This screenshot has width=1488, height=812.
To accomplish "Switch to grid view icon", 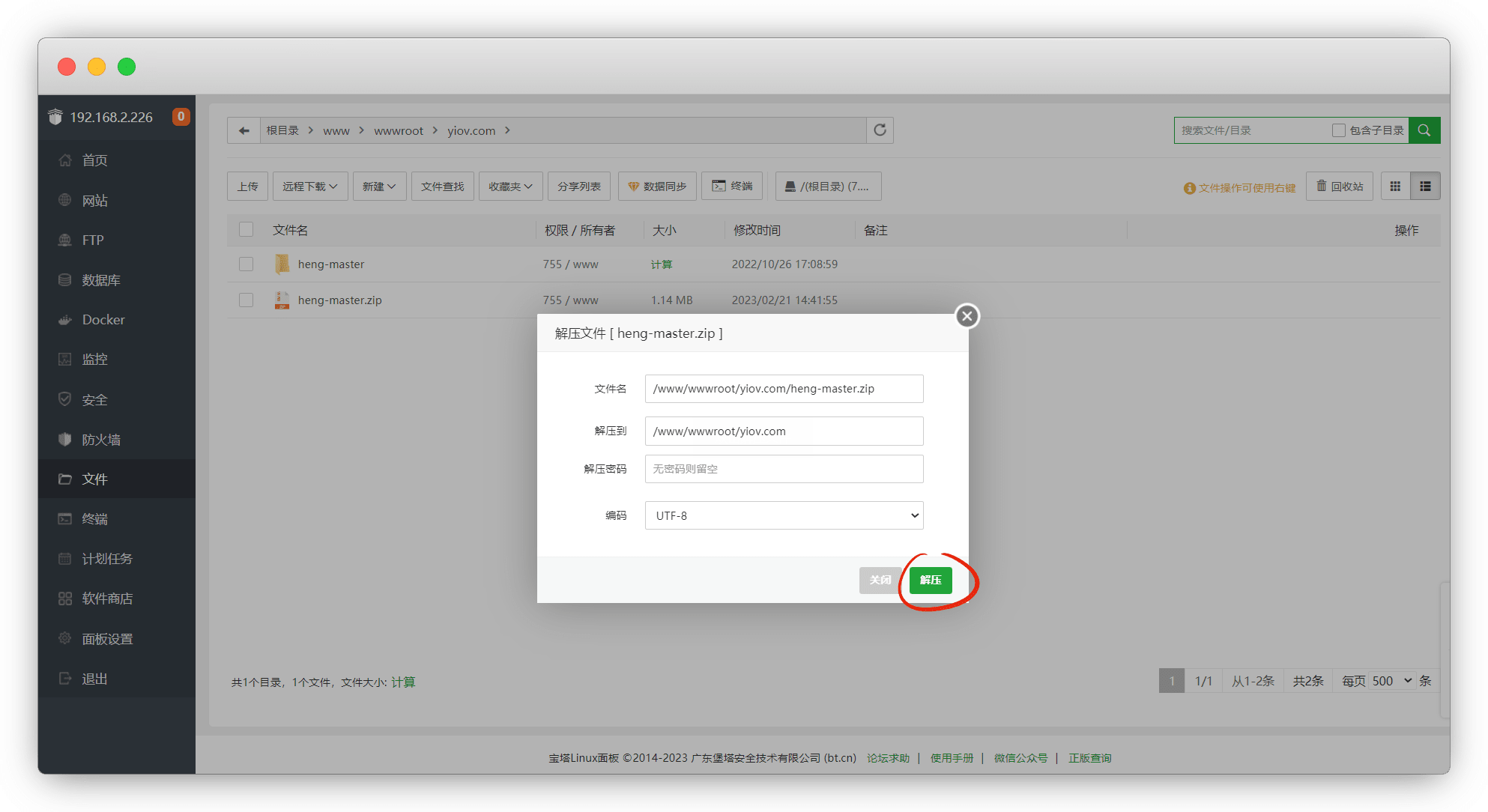I will point(1395,187).
